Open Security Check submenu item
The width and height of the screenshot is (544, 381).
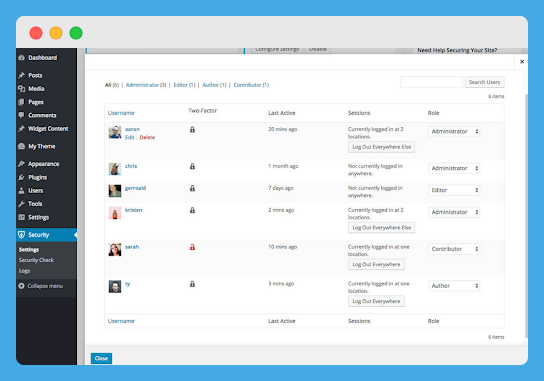pyautogui.click(x=36, y=260)
